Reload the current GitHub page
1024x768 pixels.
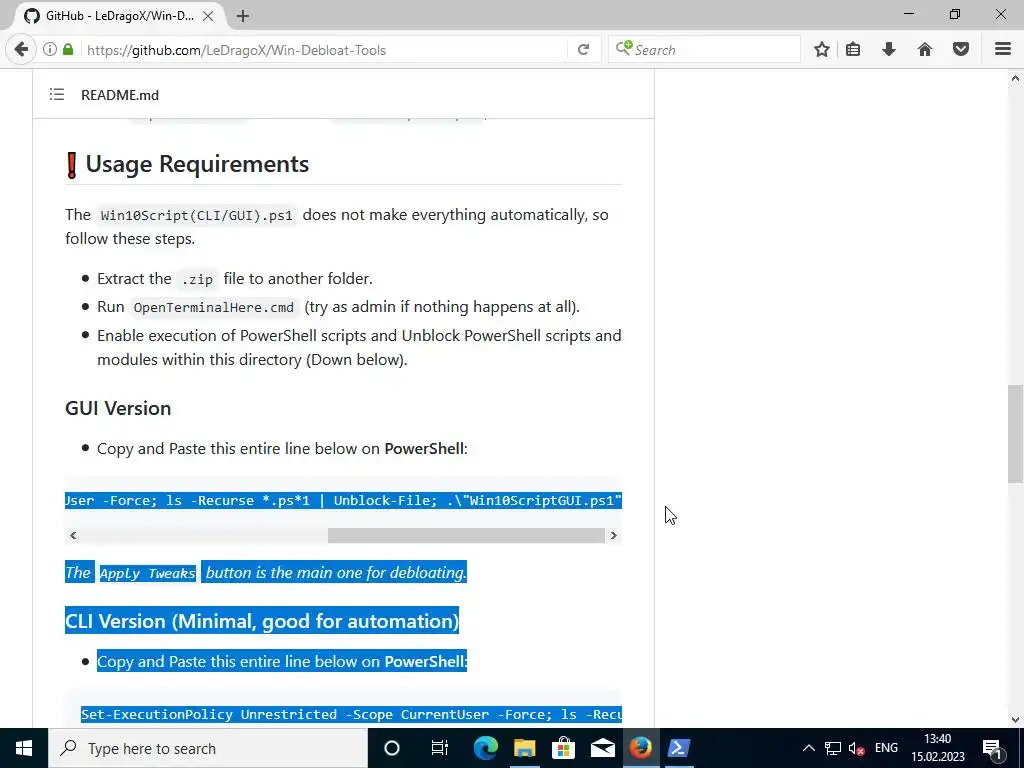[583, 50]
